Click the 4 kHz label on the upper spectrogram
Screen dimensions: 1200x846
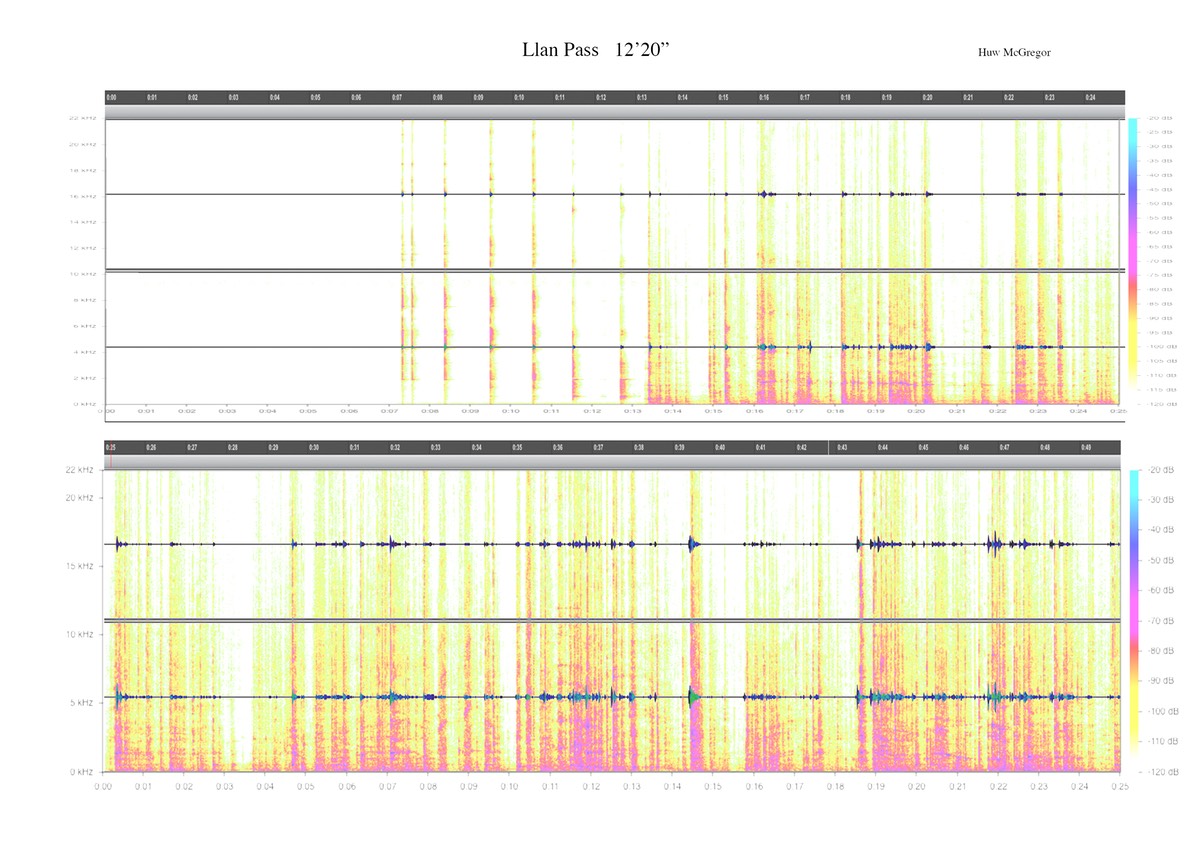coord(85,352)
